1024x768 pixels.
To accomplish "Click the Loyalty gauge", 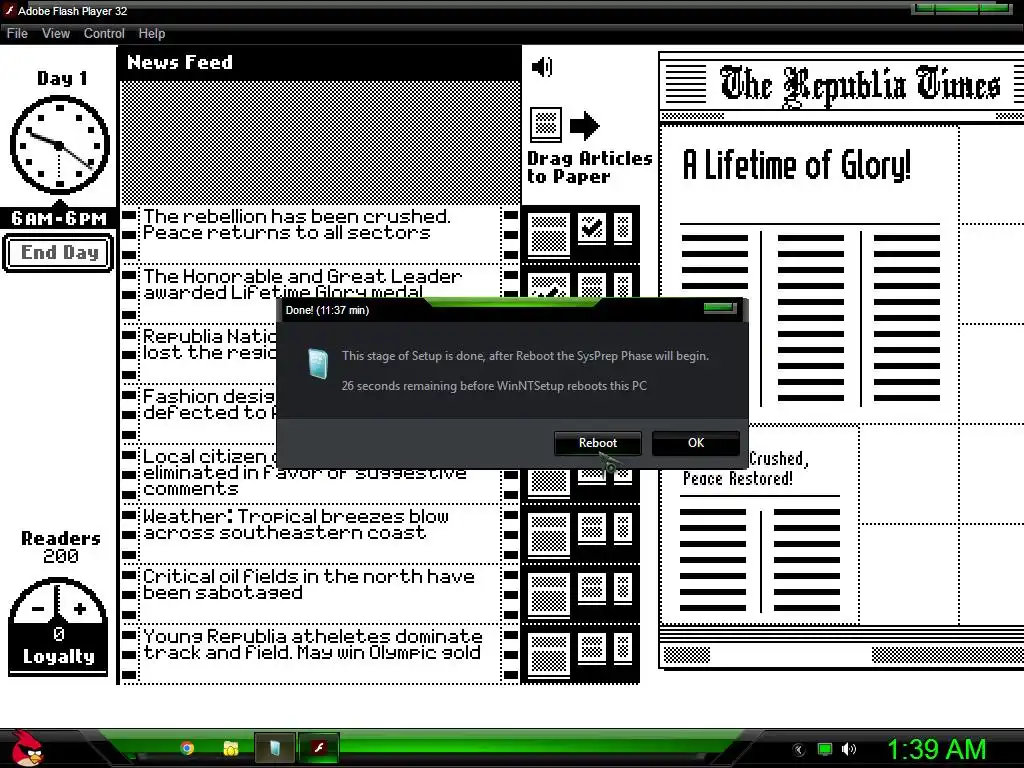I will point(58,626).
